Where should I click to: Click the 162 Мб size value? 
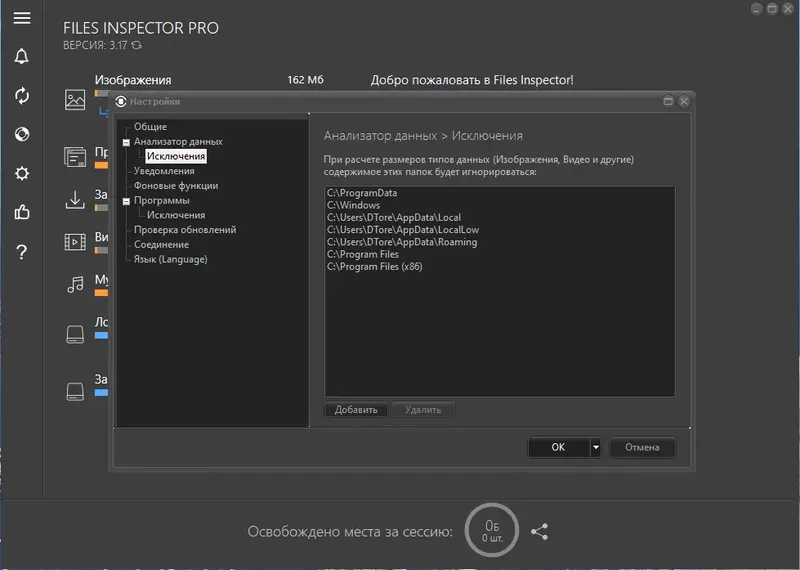[305, 80]
